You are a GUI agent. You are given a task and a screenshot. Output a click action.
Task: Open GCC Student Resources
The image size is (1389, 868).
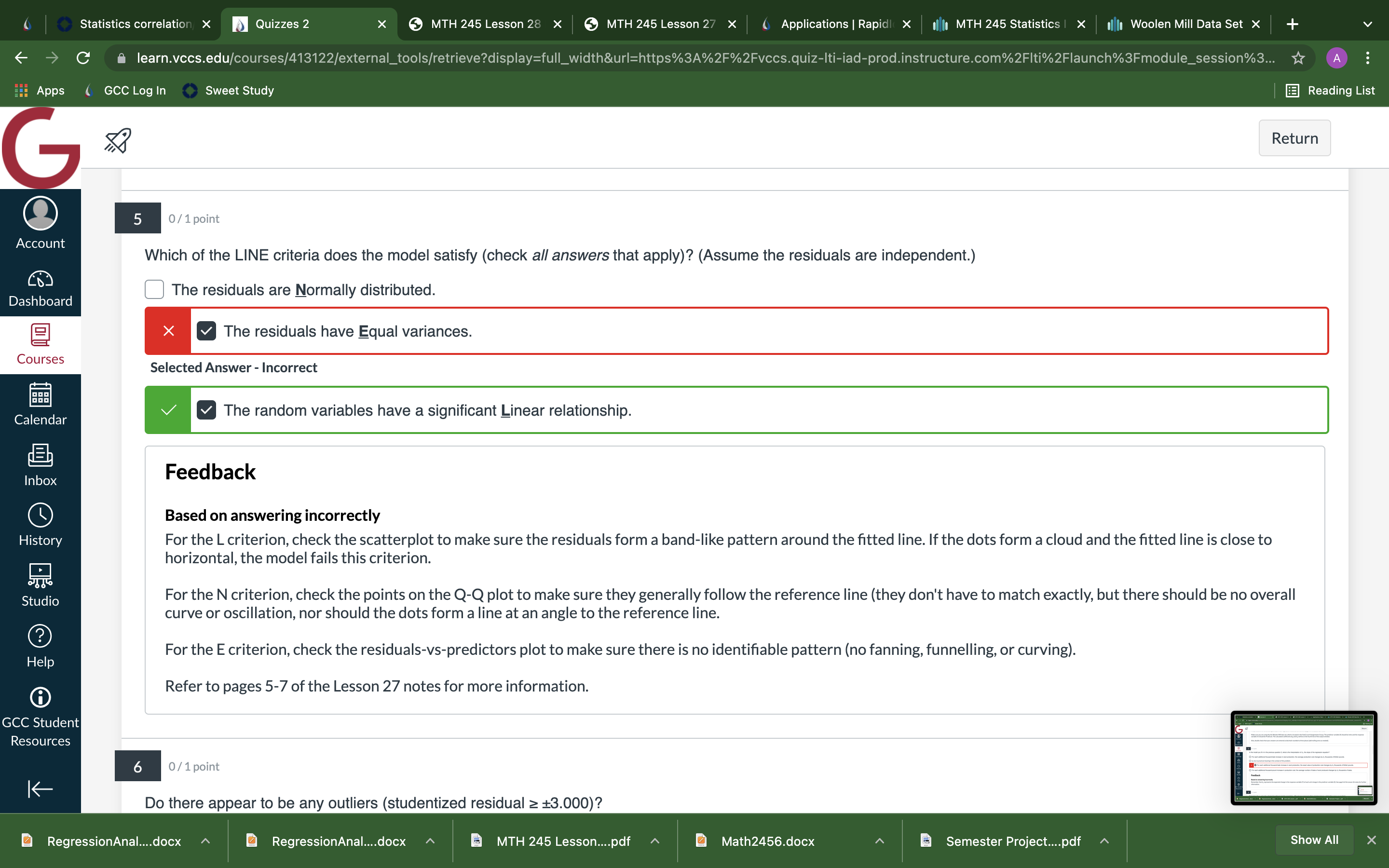coord(40,717)
